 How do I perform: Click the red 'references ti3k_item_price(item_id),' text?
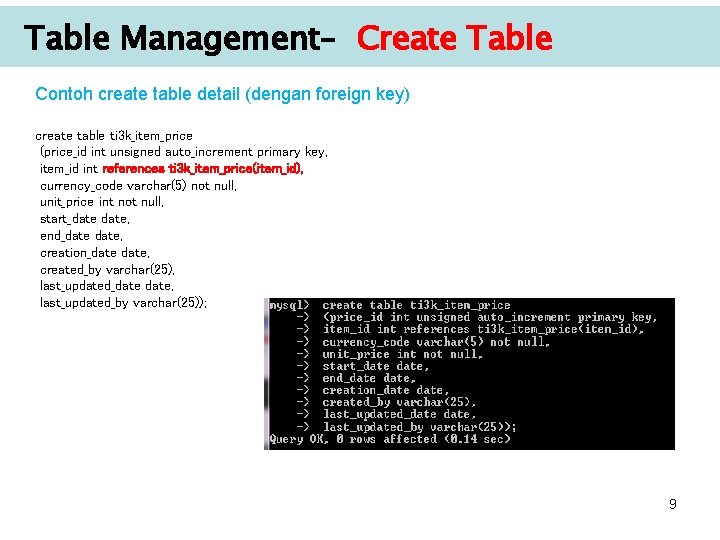pyautogui.click(x=203, y=169)
